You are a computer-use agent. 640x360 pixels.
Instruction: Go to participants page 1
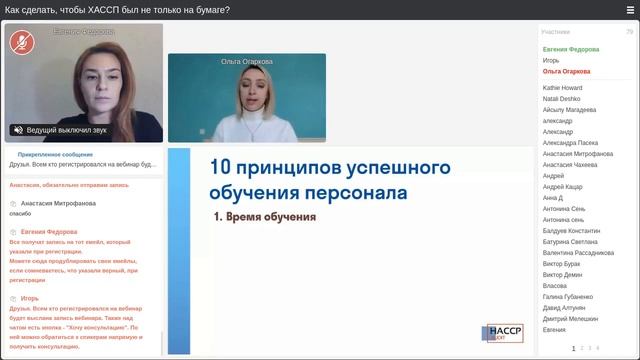click(573, 348)
